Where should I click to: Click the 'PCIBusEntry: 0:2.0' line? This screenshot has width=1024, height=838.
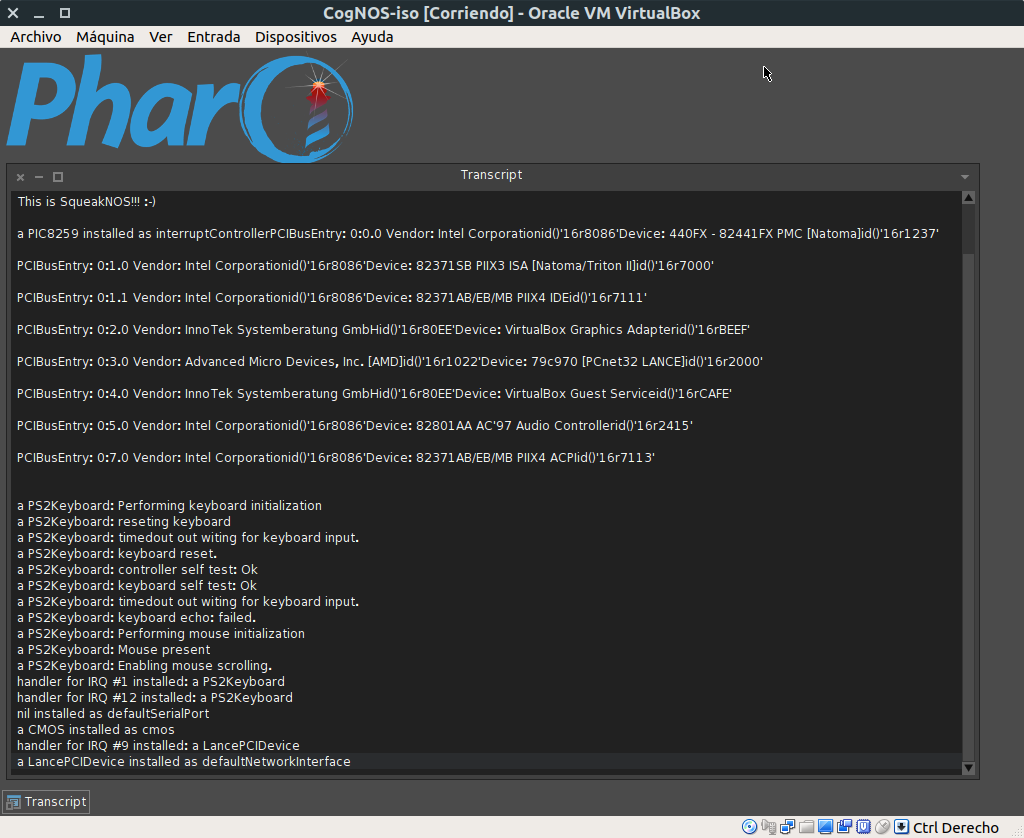(383, 330)
